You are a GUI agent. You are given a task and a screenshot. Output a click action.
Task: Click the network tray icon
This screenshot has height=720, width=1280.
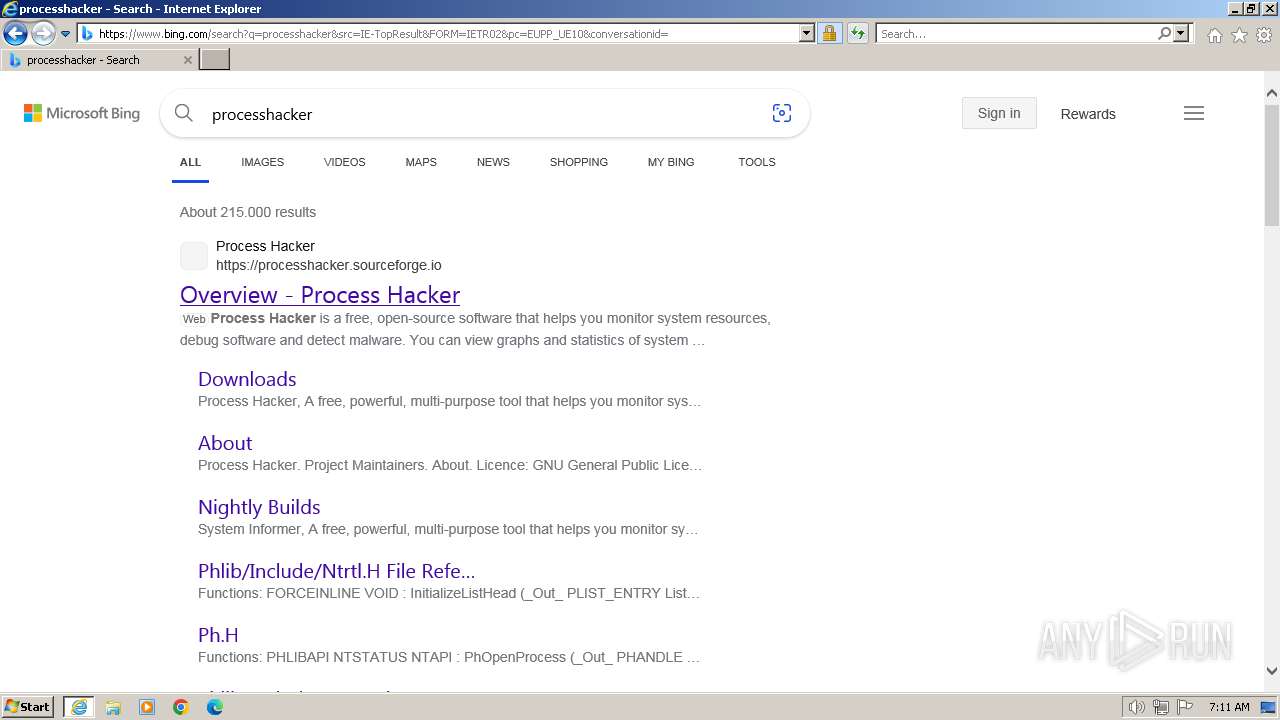tap(1161, 707)
